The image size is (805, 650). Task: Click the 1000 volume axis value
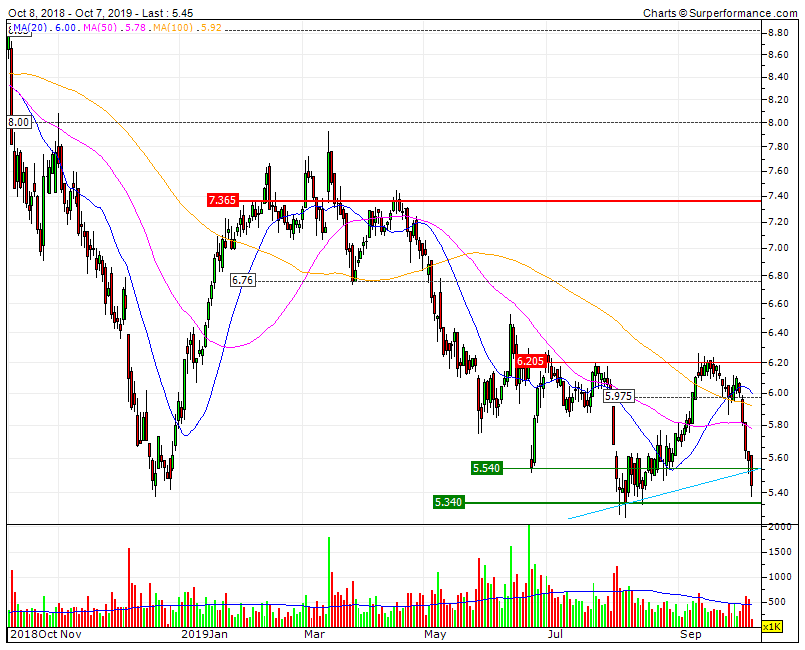(779, 577)
